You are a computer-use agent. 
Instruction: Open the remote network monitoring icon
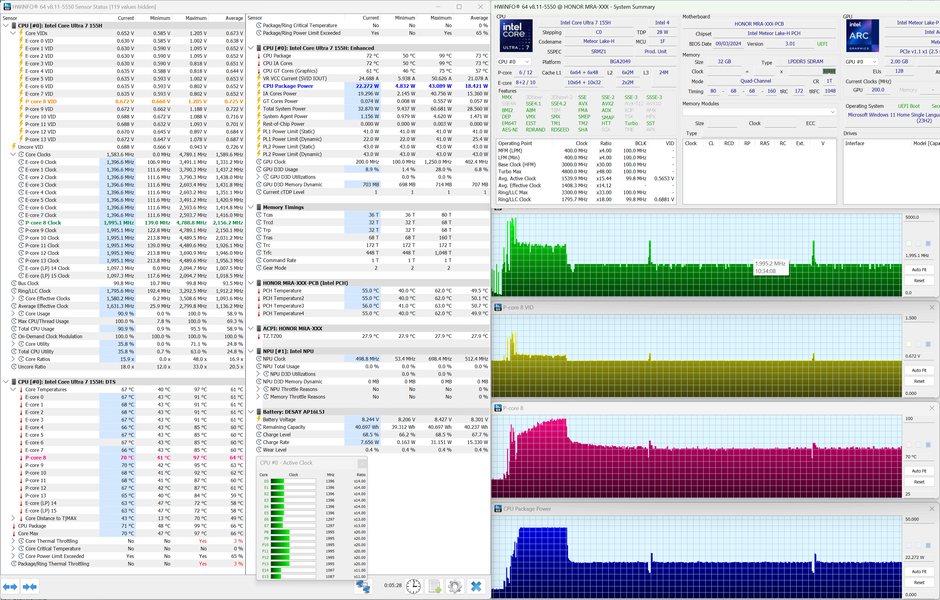point(363,586)
